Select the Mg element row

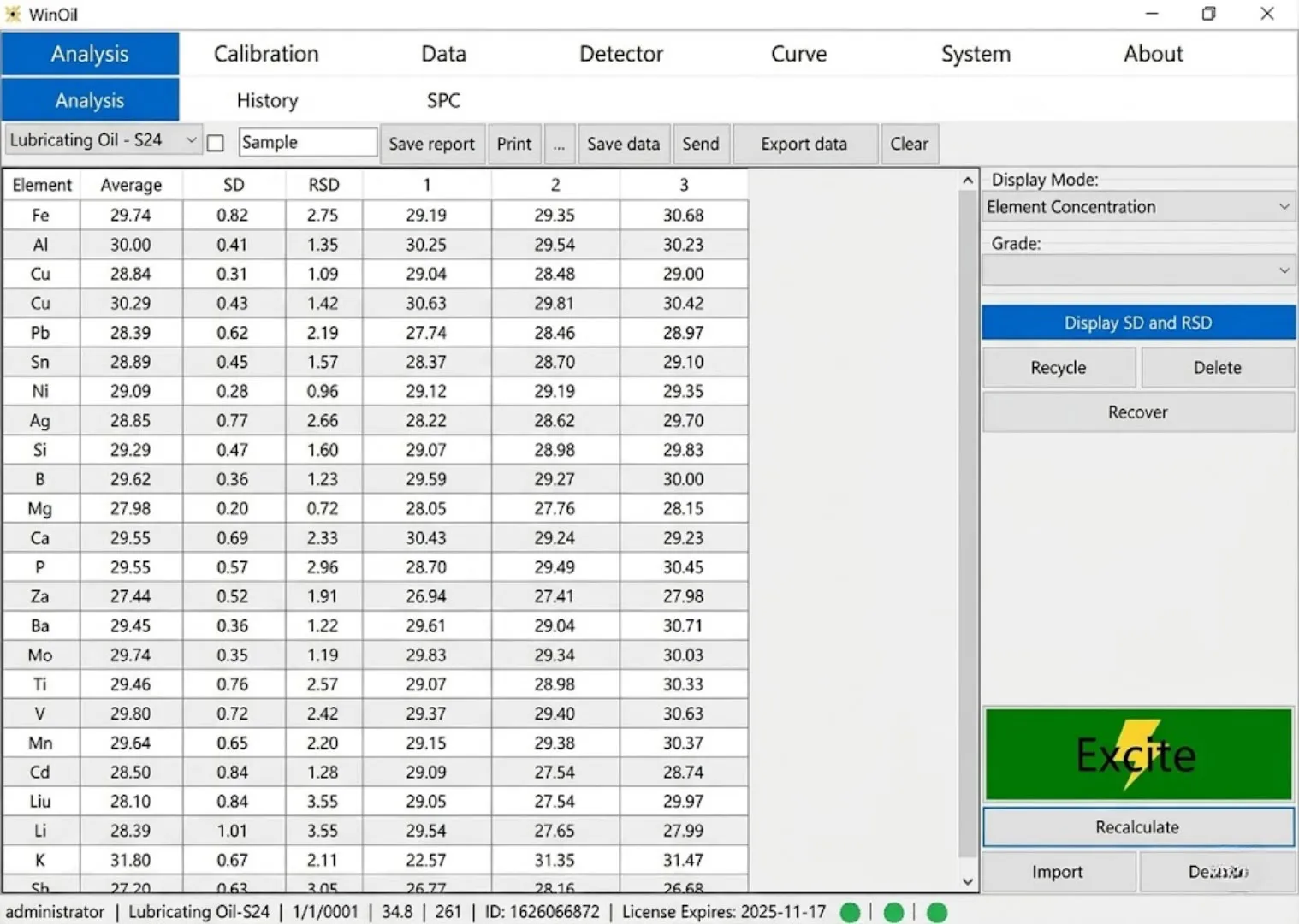[376, 508]
